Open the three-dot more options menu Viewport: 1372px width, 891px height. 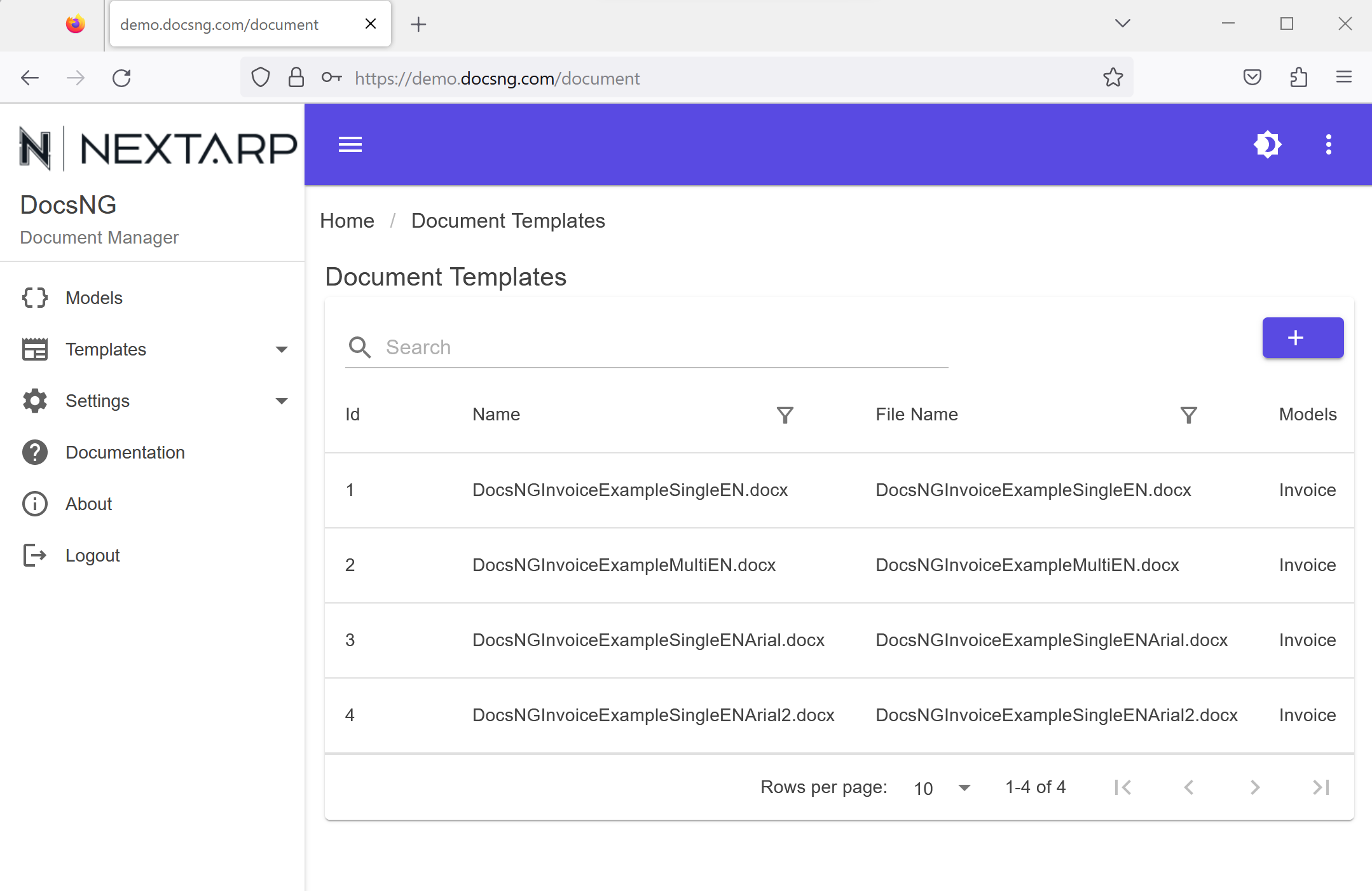[x=1328, y=144]
